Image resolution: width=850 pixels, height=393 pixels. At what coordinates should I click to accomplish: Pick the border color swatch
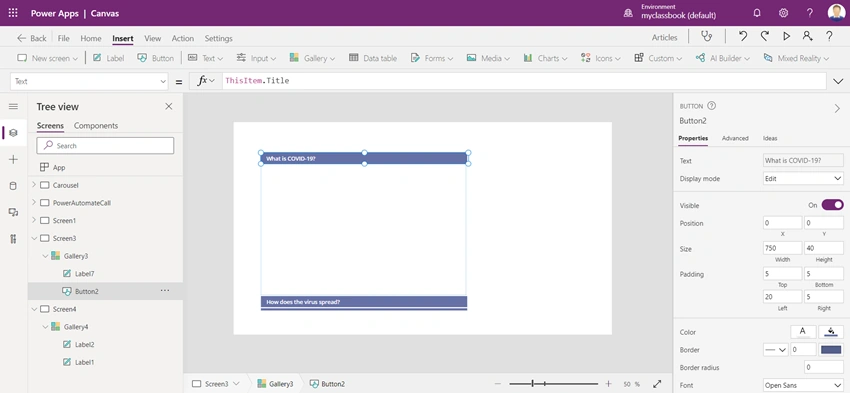(831, 350)
